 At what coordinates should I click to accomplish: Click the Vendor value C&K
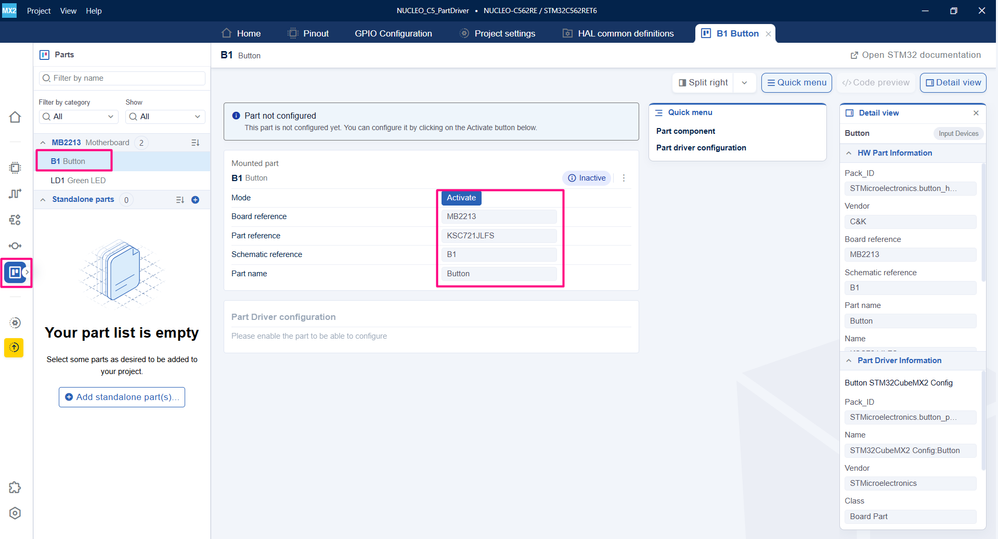pyautogui.click(x=910, y=221)
